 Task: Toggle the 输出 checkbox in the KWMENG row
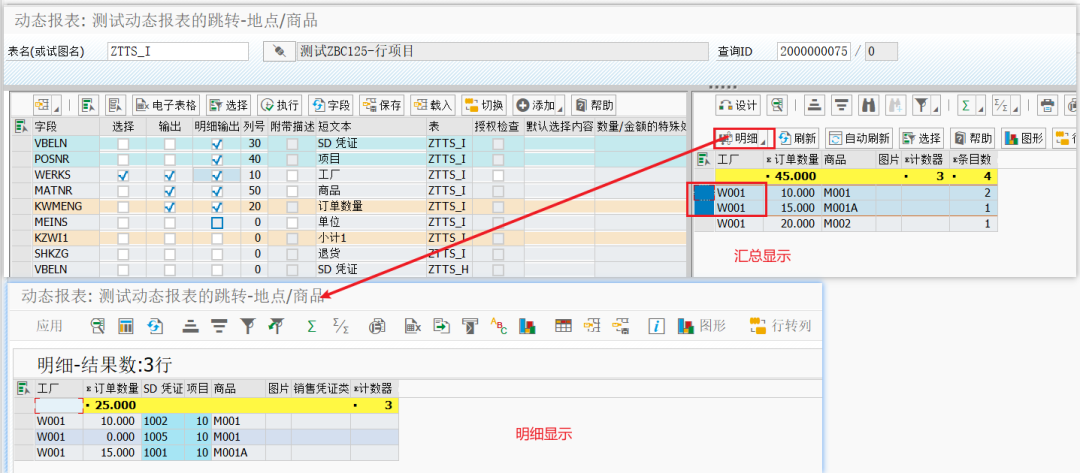tap(169, 207)
